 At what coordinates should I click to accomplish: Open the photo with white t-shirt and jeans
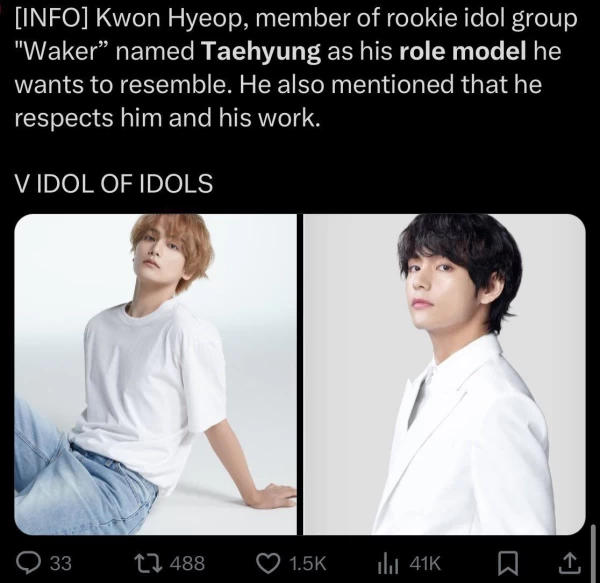click(155, 374)
